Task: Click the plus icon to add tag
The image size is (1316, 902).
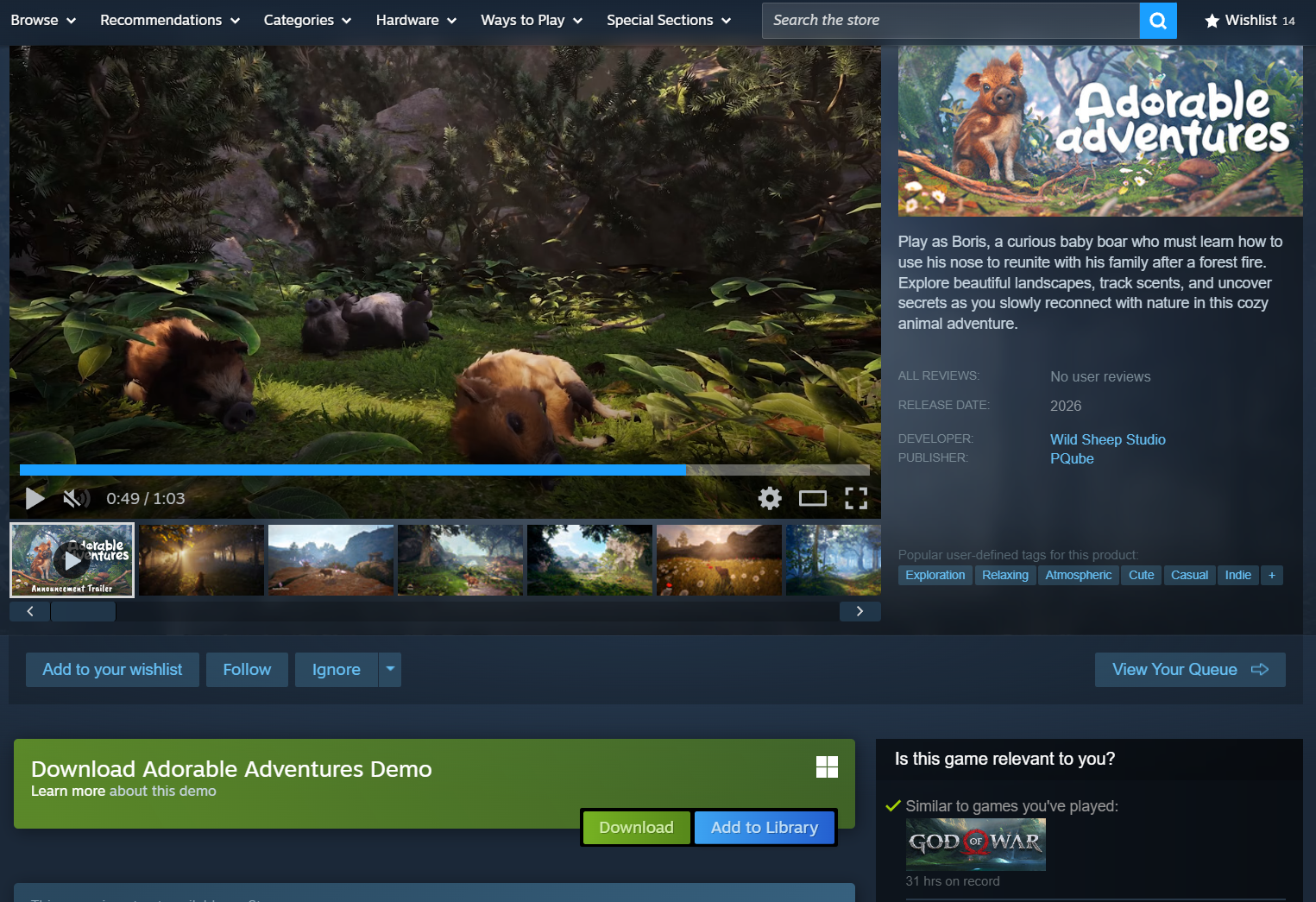Action: [1271, 575]
